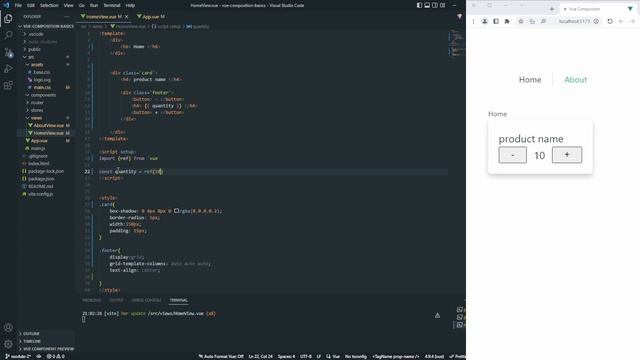Open the Go menu
The height and width of the screenshot is (360, 640).
[x=82, y=5]
